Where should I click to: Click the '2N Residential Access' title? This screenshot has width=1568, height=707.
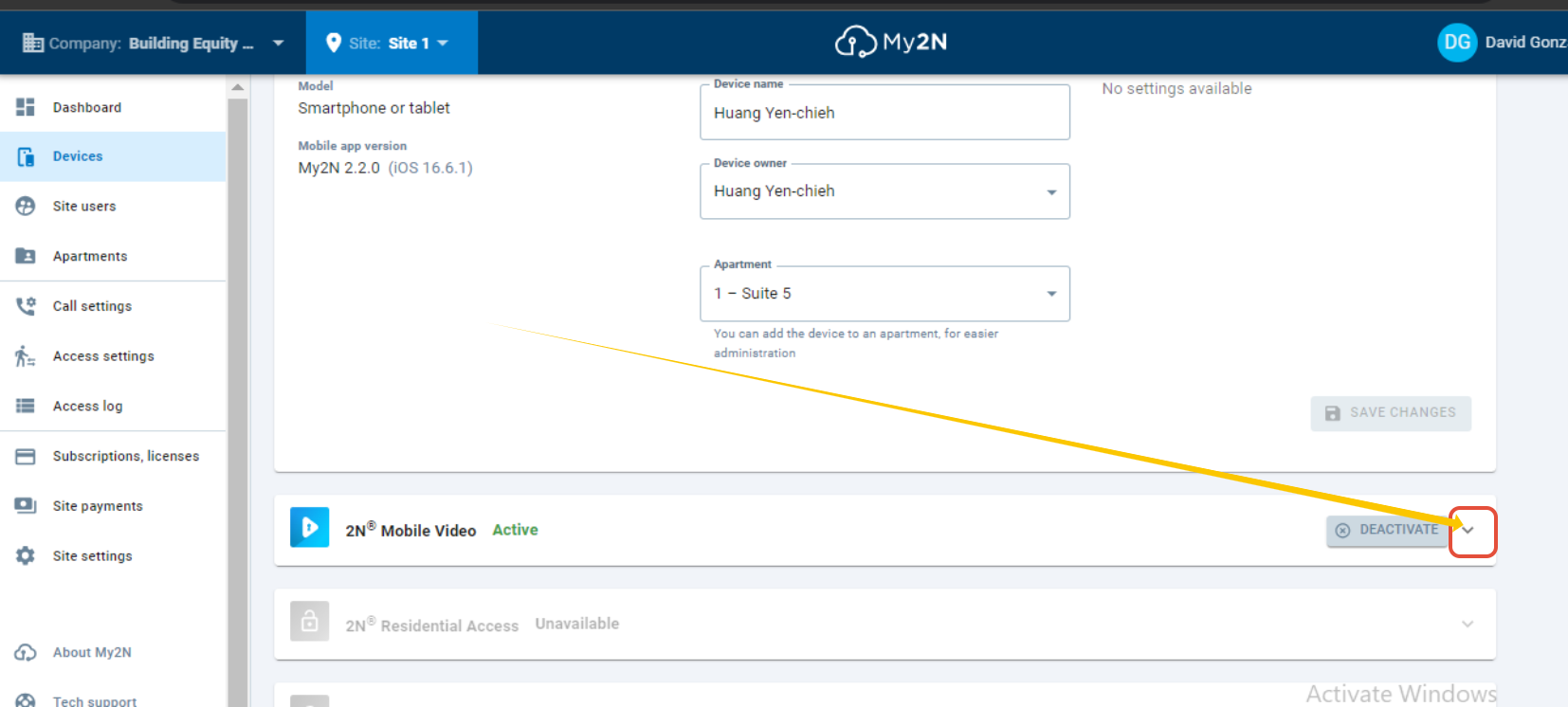[431, 625]
